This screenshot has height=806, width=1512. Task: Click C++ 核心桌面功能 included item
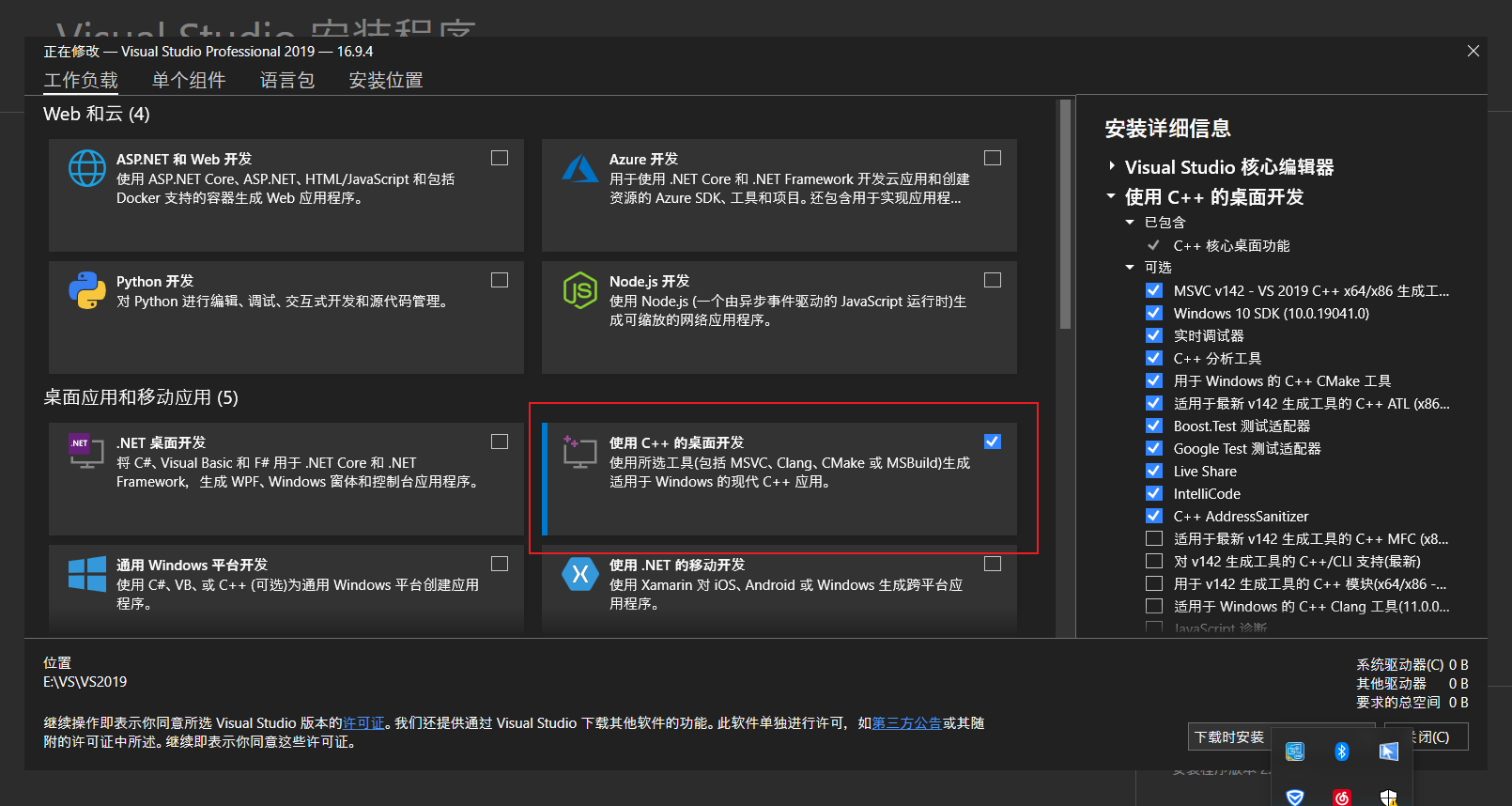(1231, 245)
